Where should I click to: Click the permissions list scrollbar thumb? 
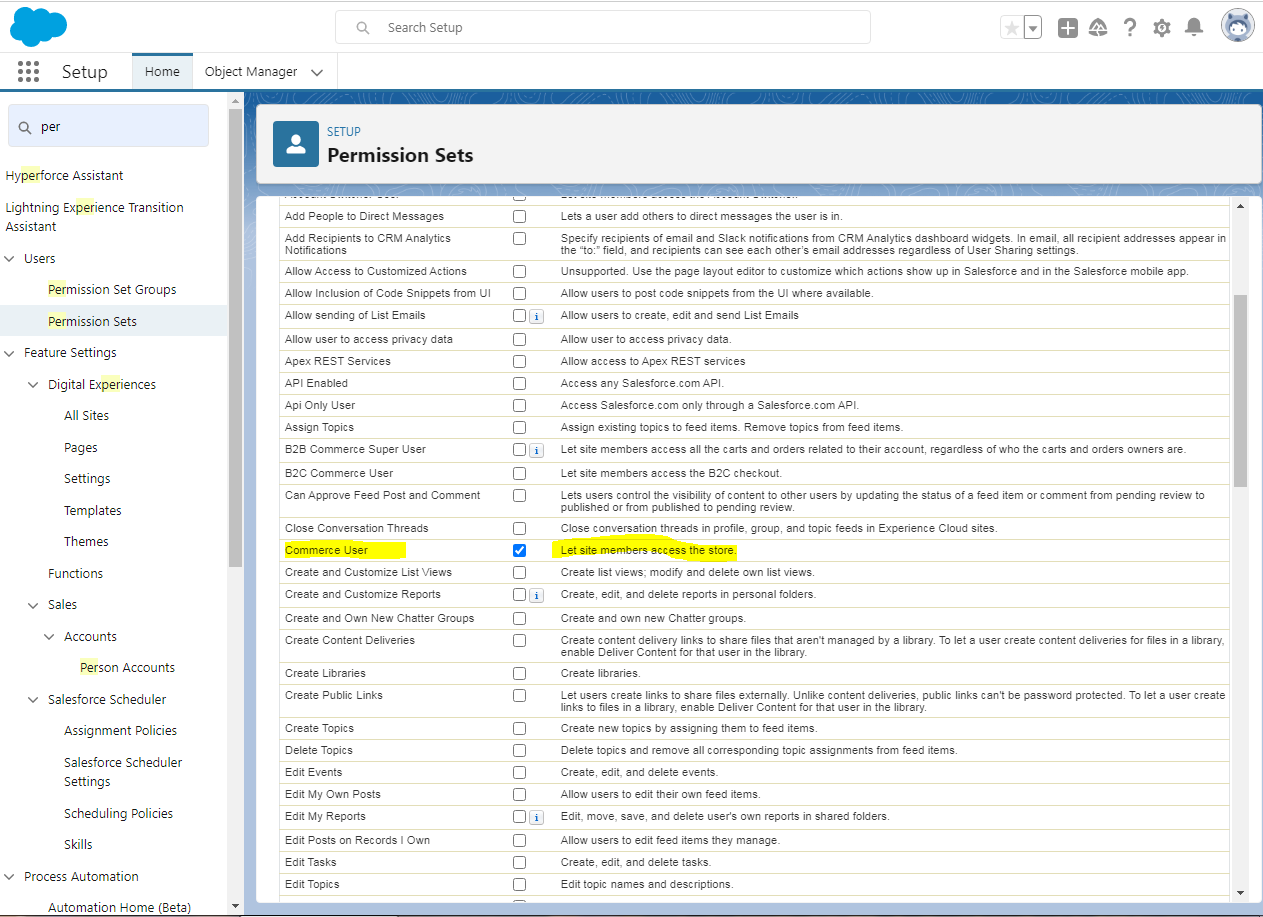tap(1240, 390)
